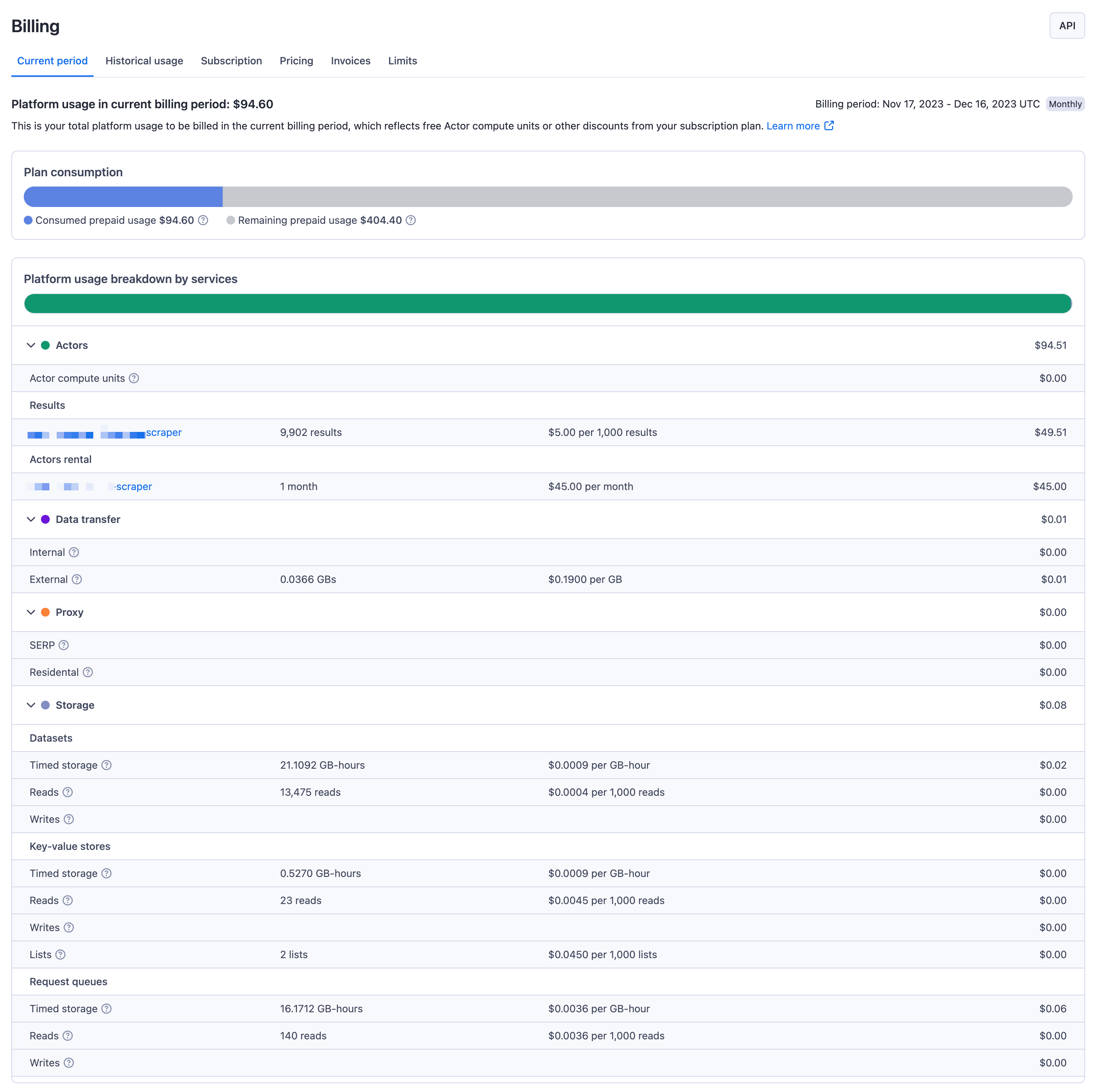The image size is (1095, 1092).
Task: Open the scraper link under Actors rental
Action: pyautogui.click(x=134, y=486)
